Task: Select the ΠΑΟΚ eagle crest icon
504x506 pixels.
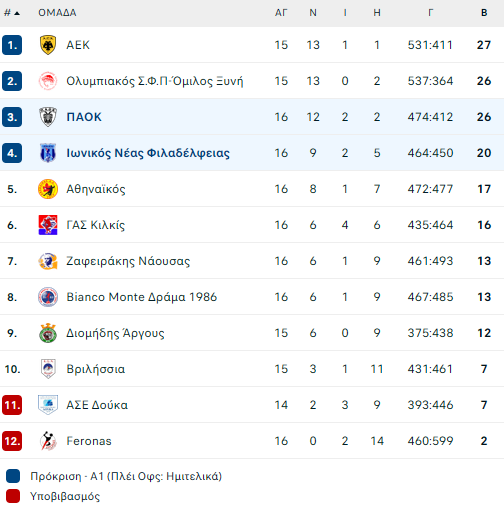Action: click(x=48, y=117)
